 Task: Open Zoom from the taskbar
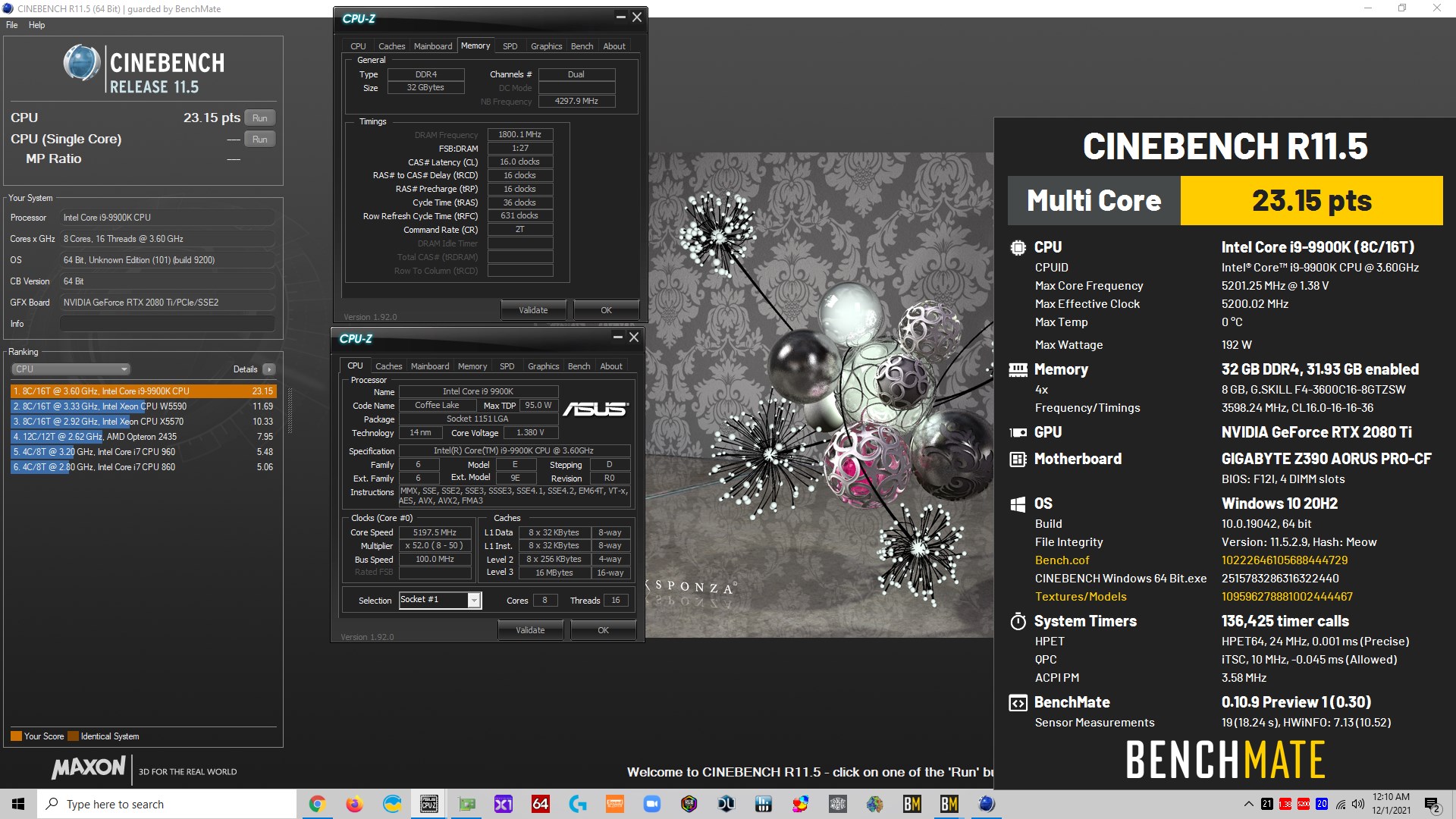click(652, 804)
